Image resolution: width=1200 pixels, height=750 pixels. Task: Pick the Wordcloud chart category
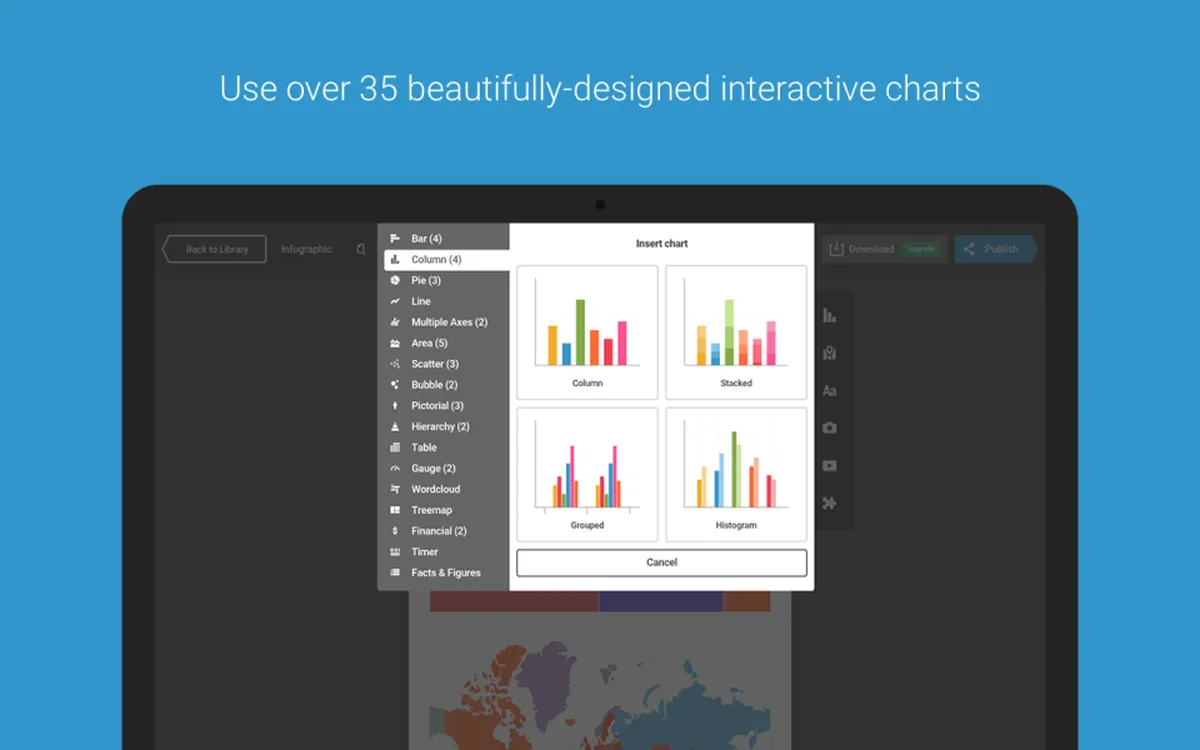pyautogui.click(x=443, y=489)
